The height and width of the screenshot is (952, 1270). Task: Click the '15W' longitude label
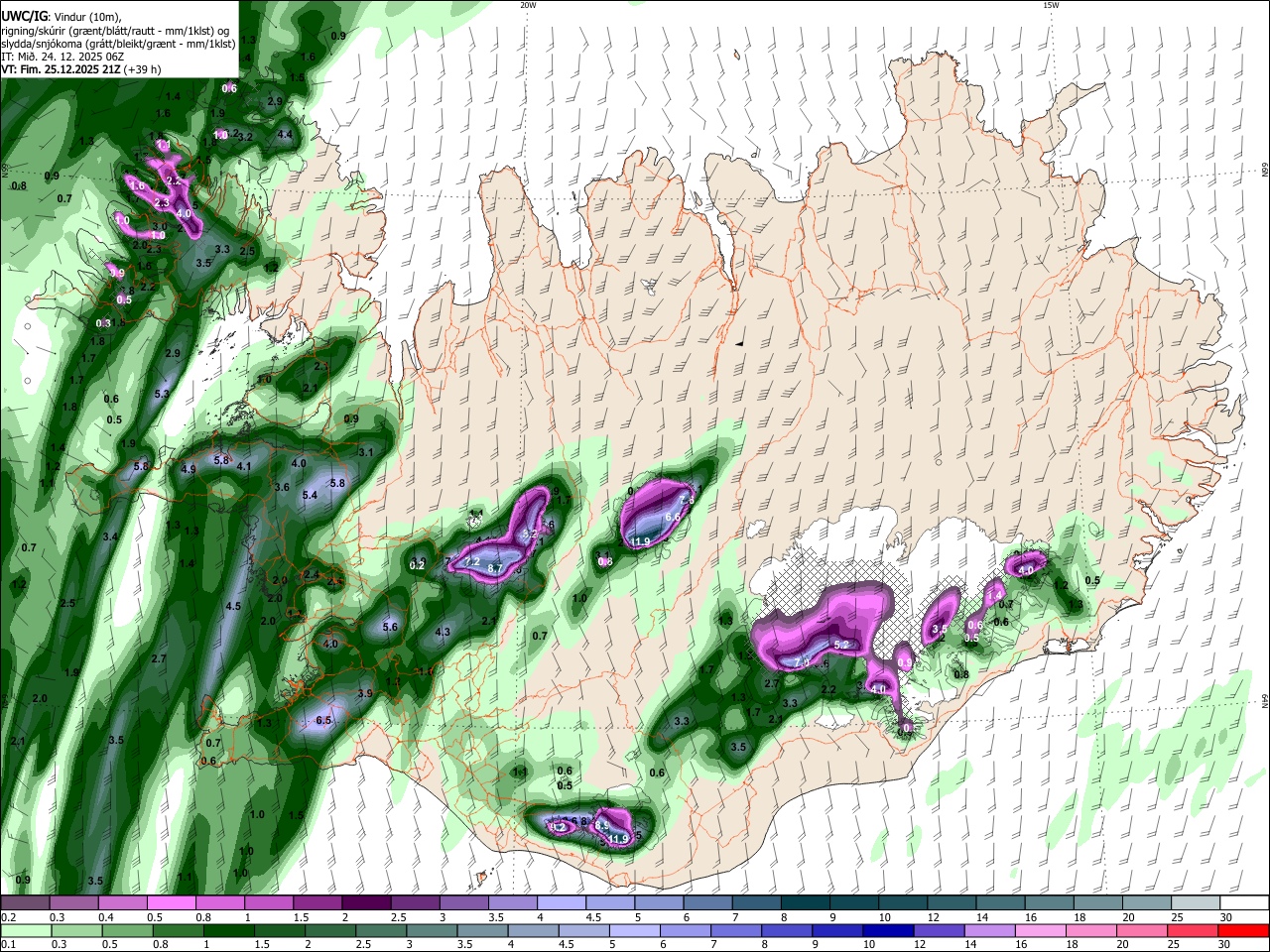[1051, 5]
